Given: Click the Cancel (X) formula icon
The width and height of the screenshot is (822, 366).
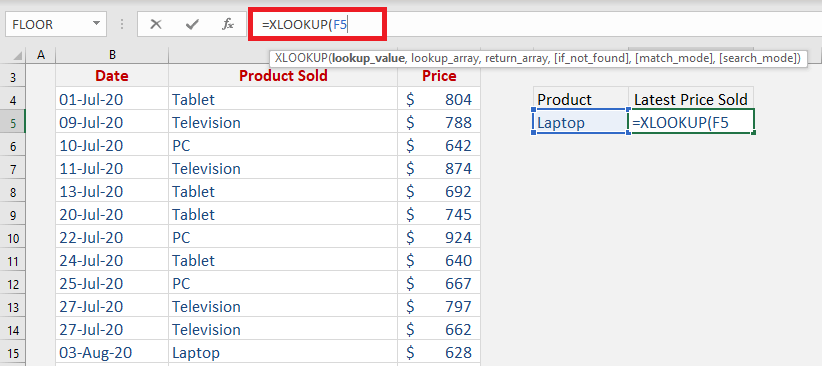Looking at the screenshot, I should (156, 24).
